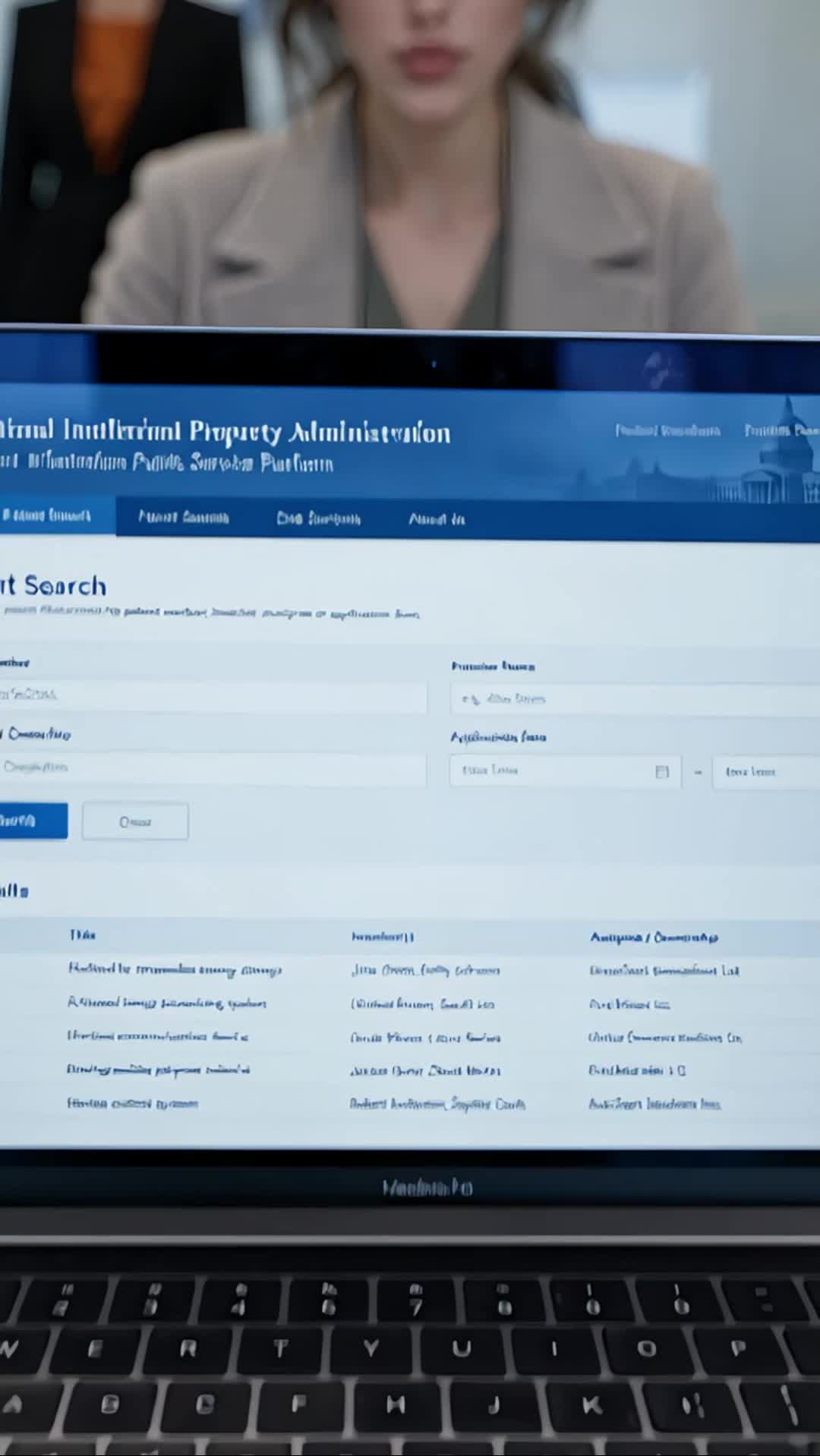Focus the upper input field in the left column
This screenshot has width=820, height=1456.
click(x=213, y=696)
